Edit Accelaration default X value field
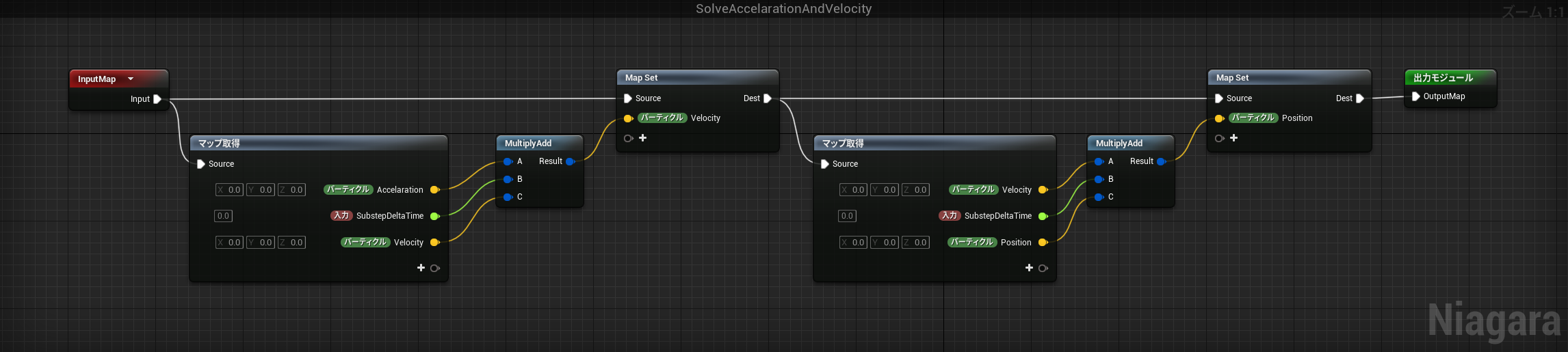 (229, 190)
